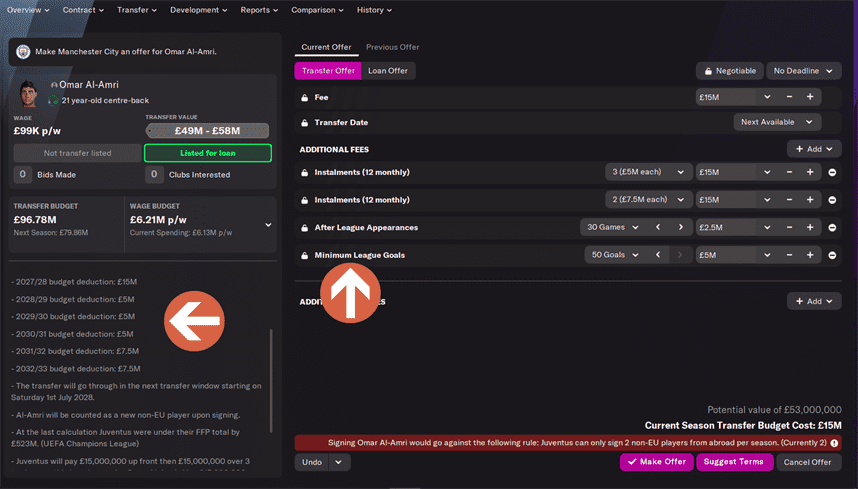Toggle lock on Minimum League Goals row
The image size is (858, 489).
tap(304, 255)
